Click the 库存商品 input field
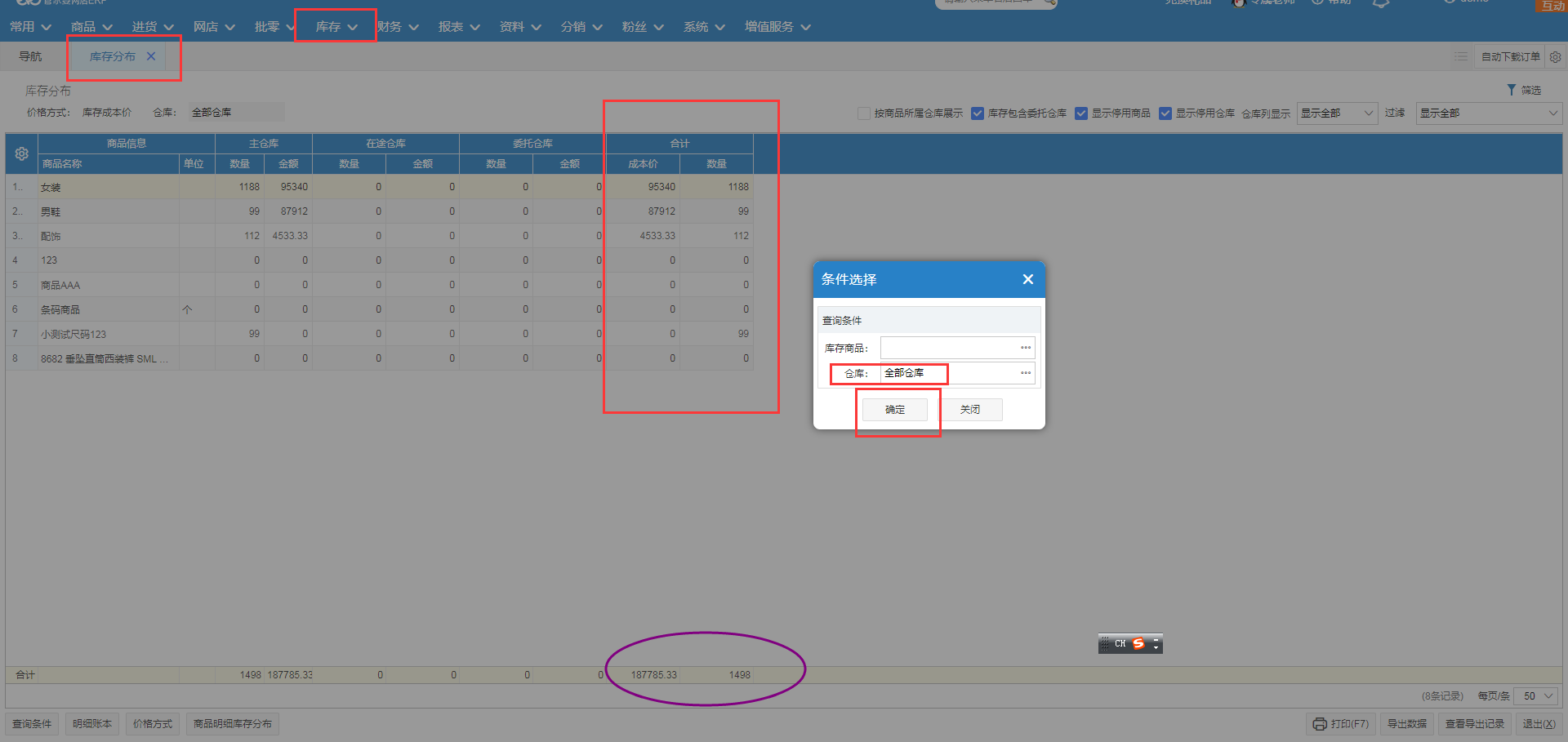Viewport: 1568px width, 742px height. pyautogui.click(x=947, y=348)
